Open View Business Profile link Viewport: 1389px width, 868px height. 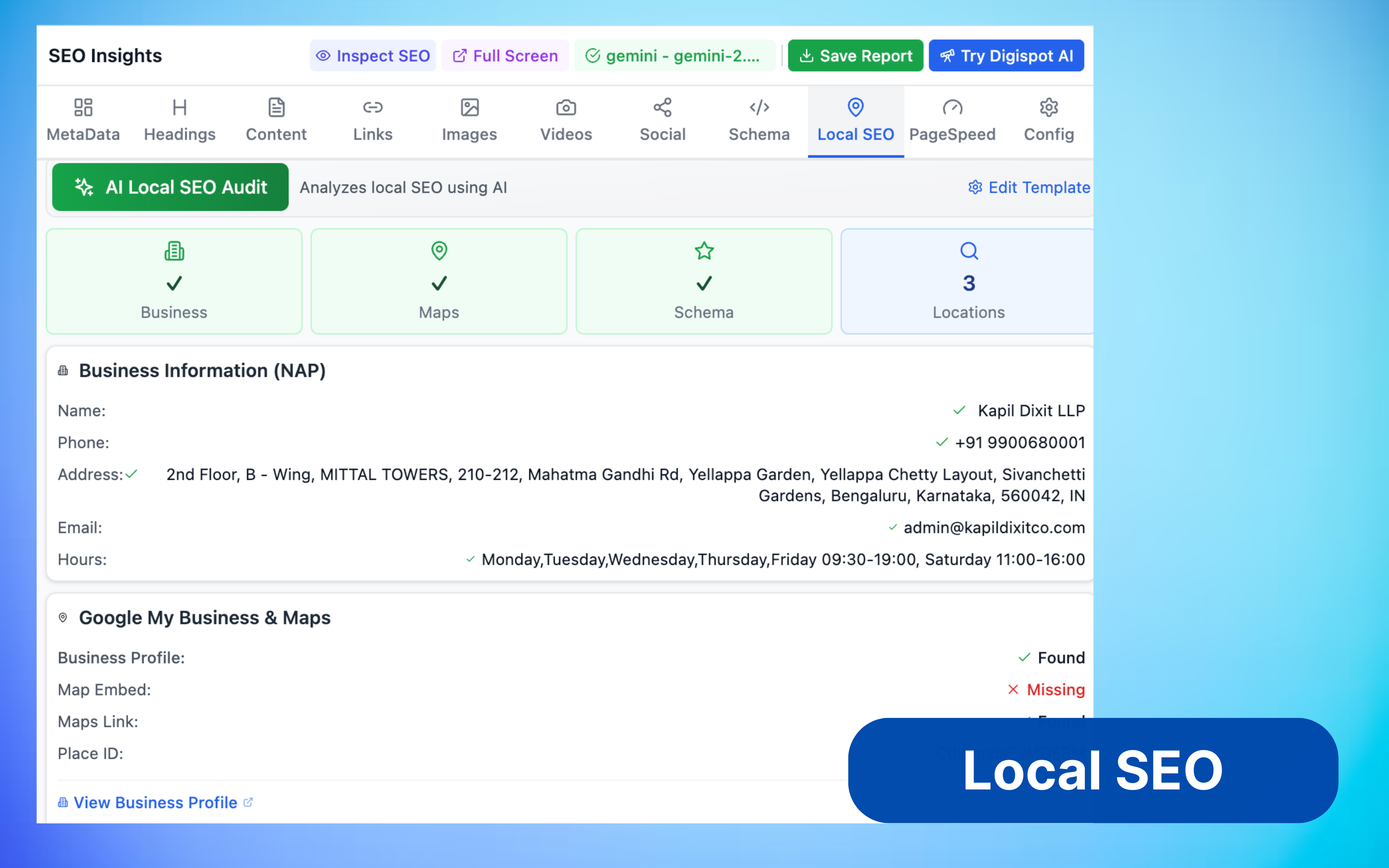(155, 803)
